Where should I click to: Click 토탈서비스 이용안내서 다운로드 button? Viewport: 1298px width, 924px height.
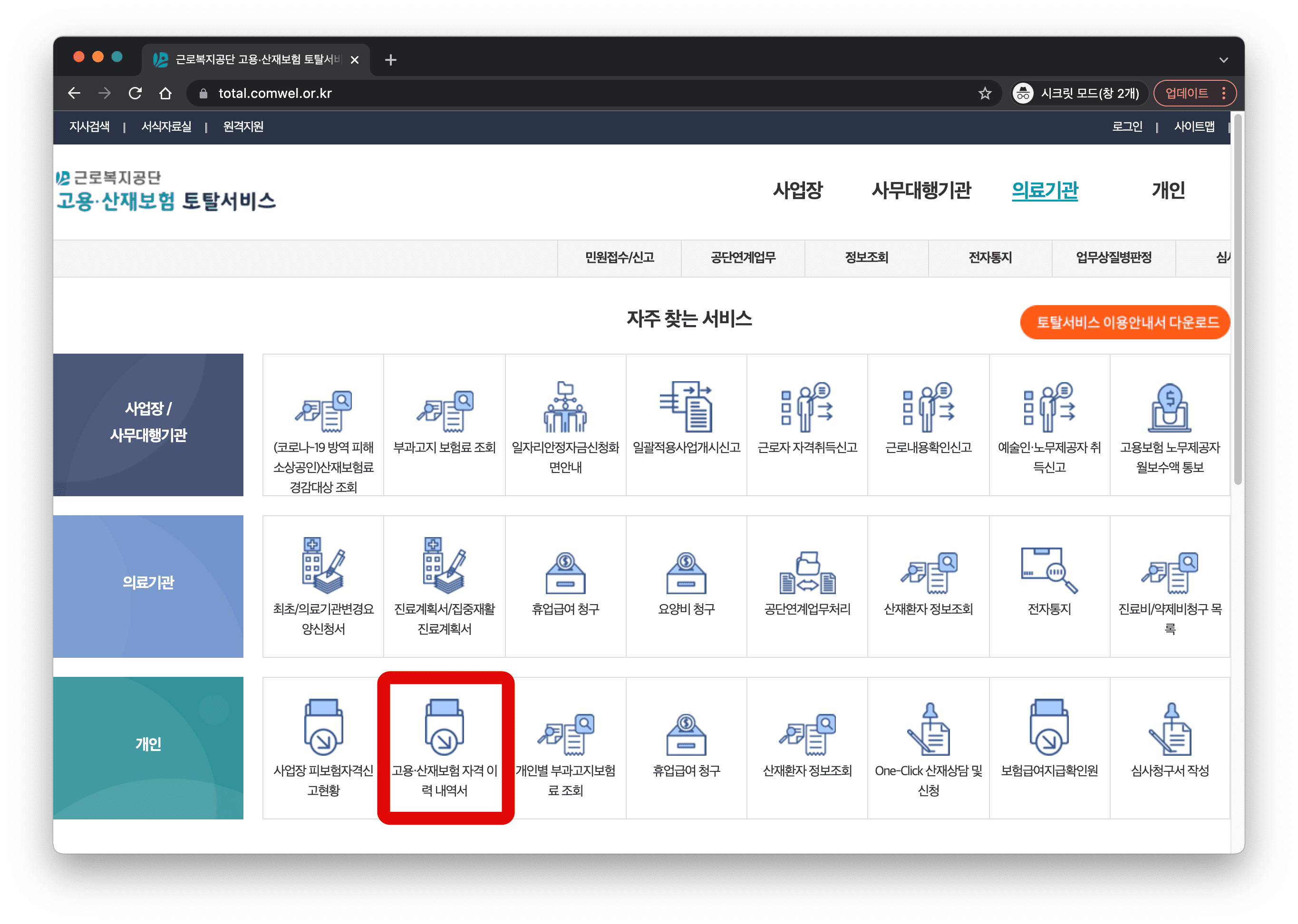pos(1124,323)
